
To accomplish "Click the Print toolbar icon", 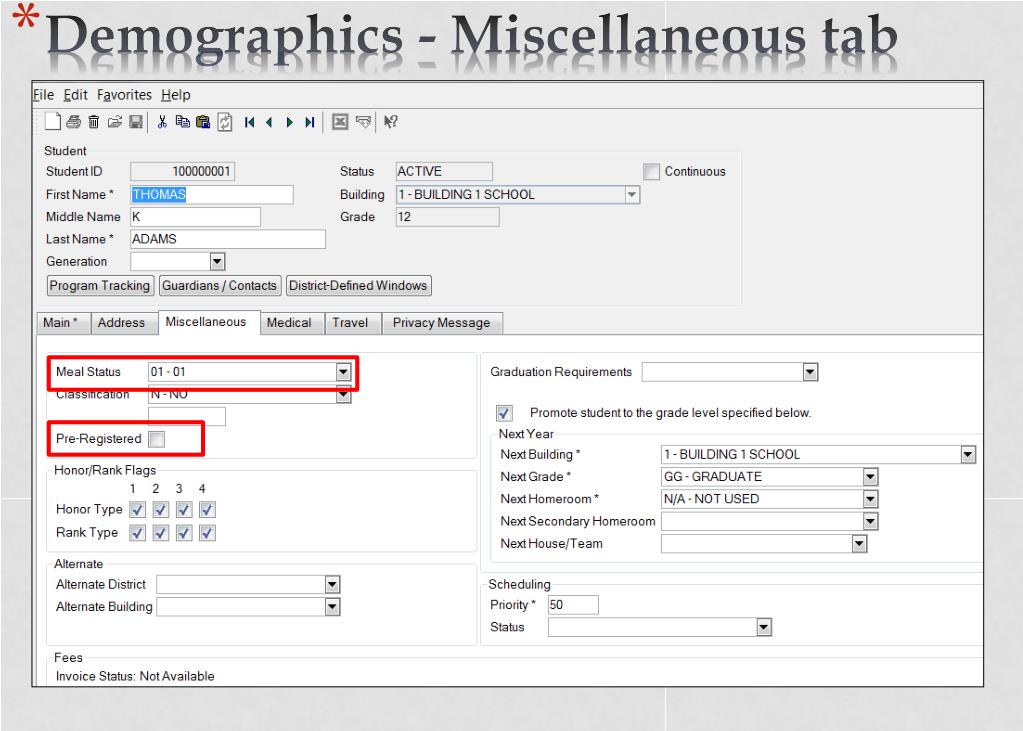I will pos(74,121).
